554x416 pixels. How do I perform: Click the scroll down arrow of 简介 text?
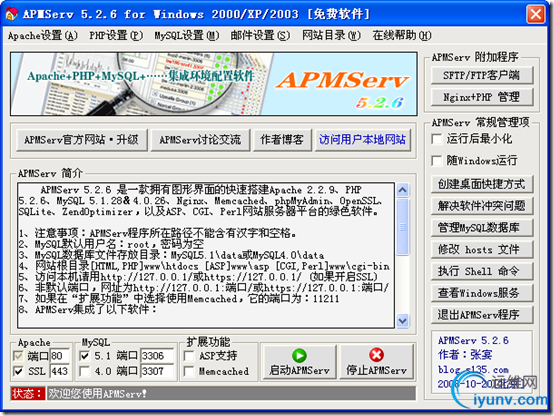click(402, 321)
